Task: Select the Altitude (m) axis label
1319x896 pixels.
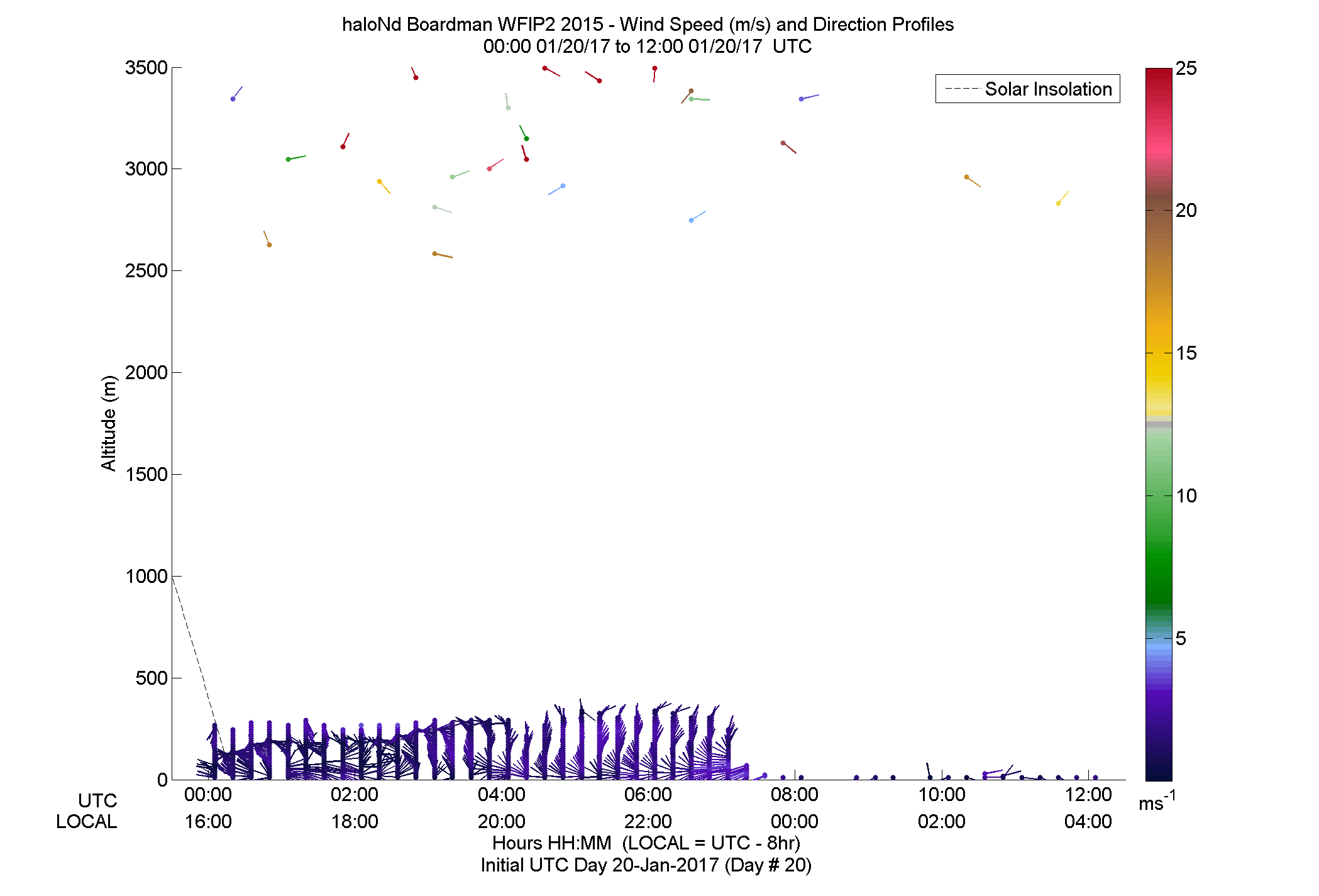Action: pos(109,423)
